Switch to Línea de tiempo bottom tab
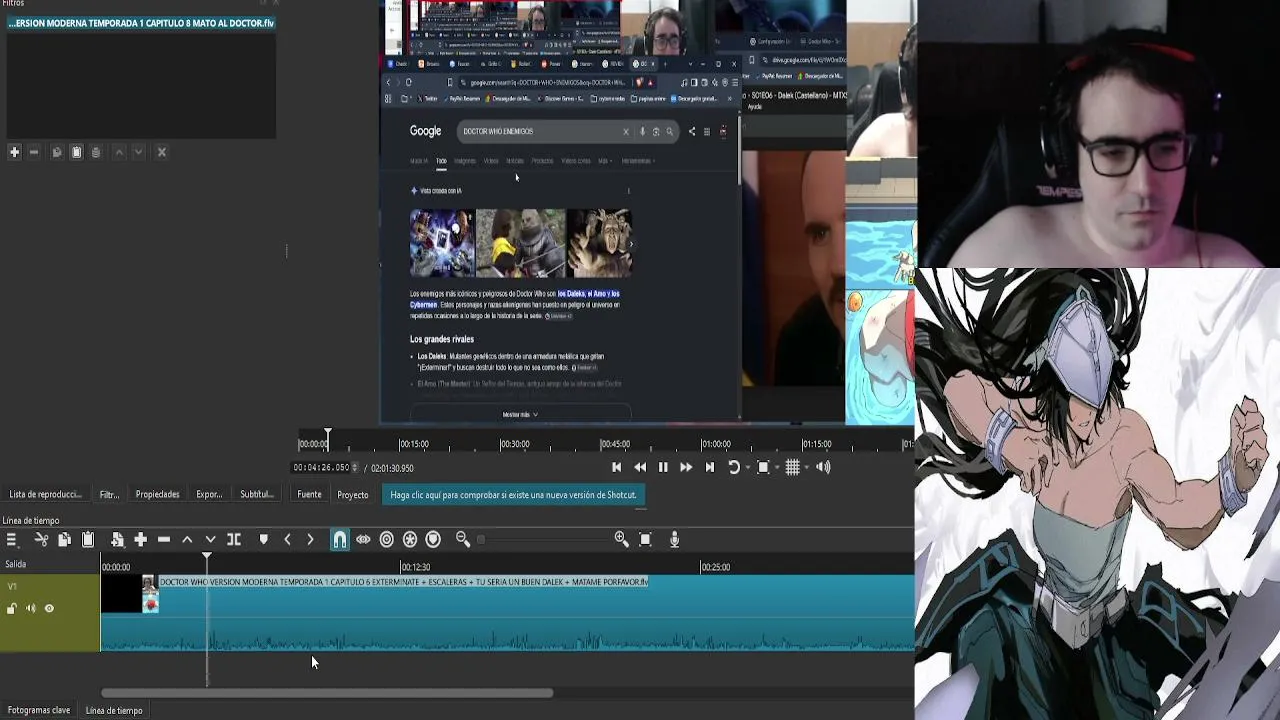This screenshot has width=1280, height=720. click(114, 710)
